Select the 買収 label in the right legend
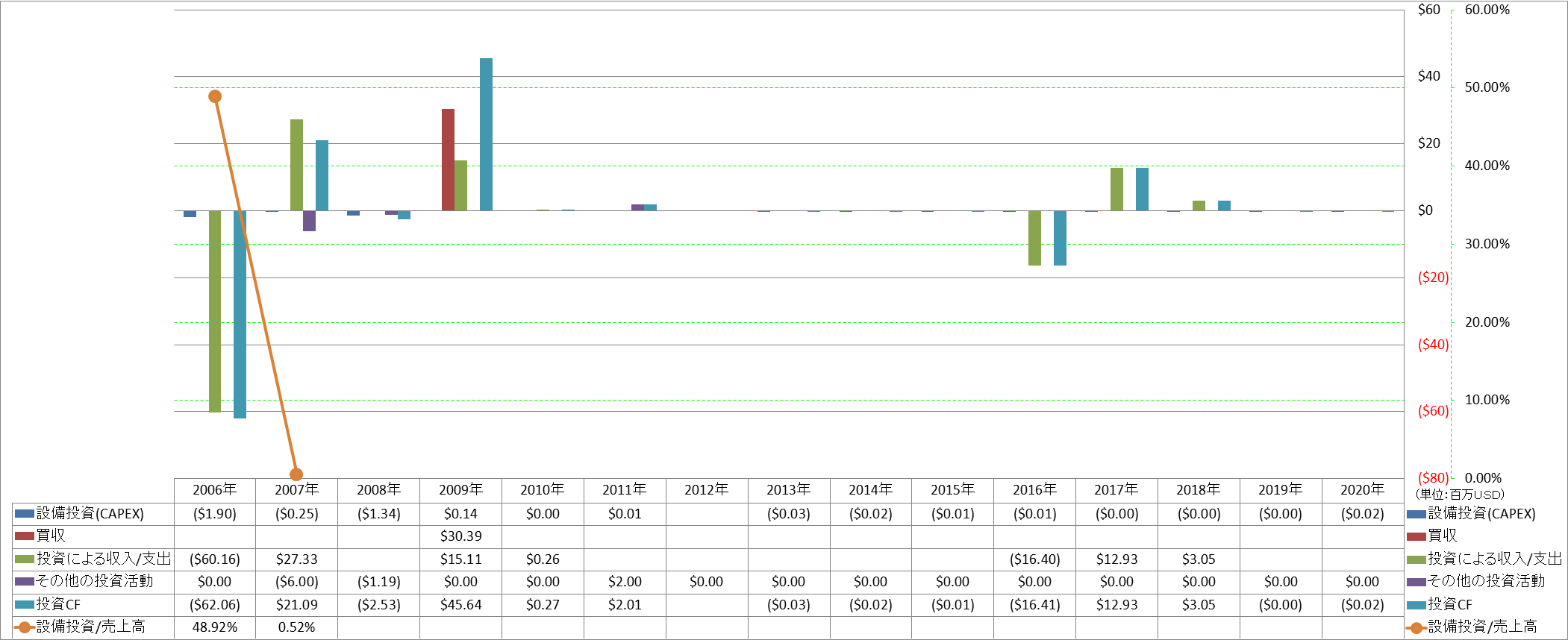Screen dimensions: 1568x640 (x=1443, y=536)
